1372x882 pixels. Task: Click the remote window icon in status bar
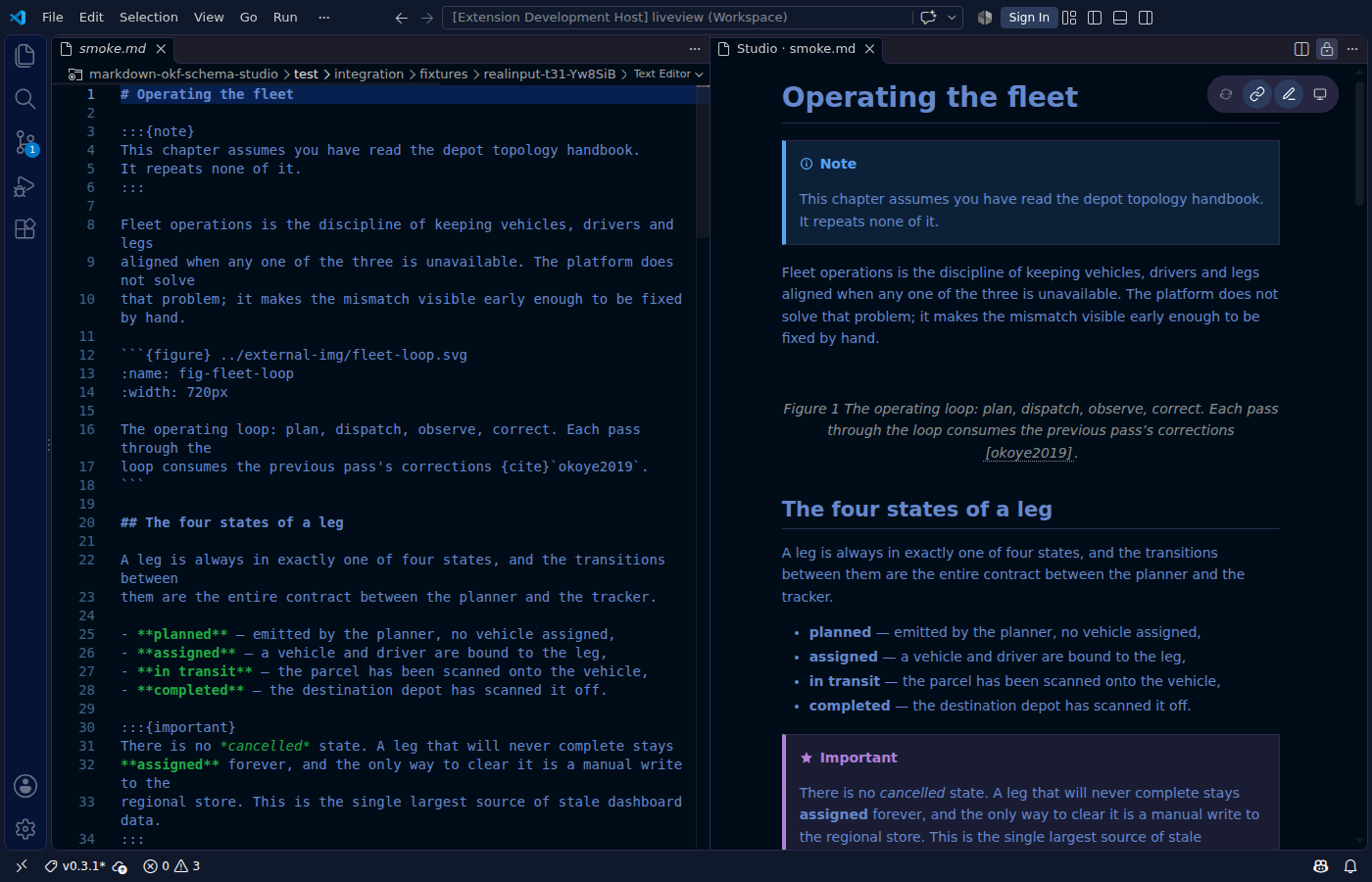click(22, 866)
